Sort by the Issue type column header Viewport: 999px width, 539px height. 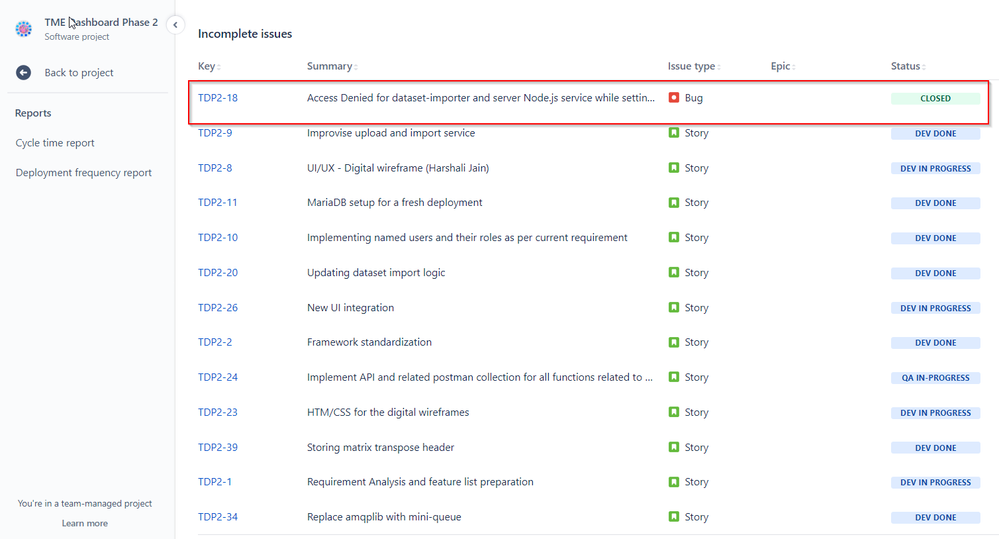tap(694, 66)
